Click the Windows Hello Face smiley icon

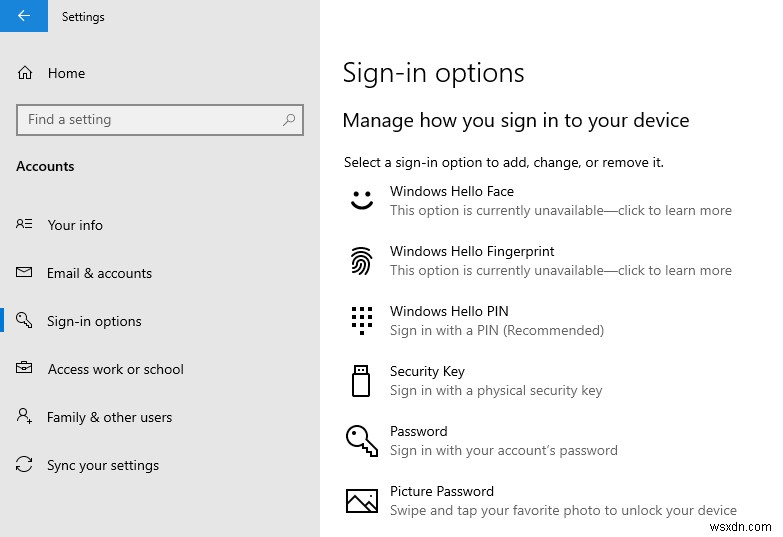point(362,200)
